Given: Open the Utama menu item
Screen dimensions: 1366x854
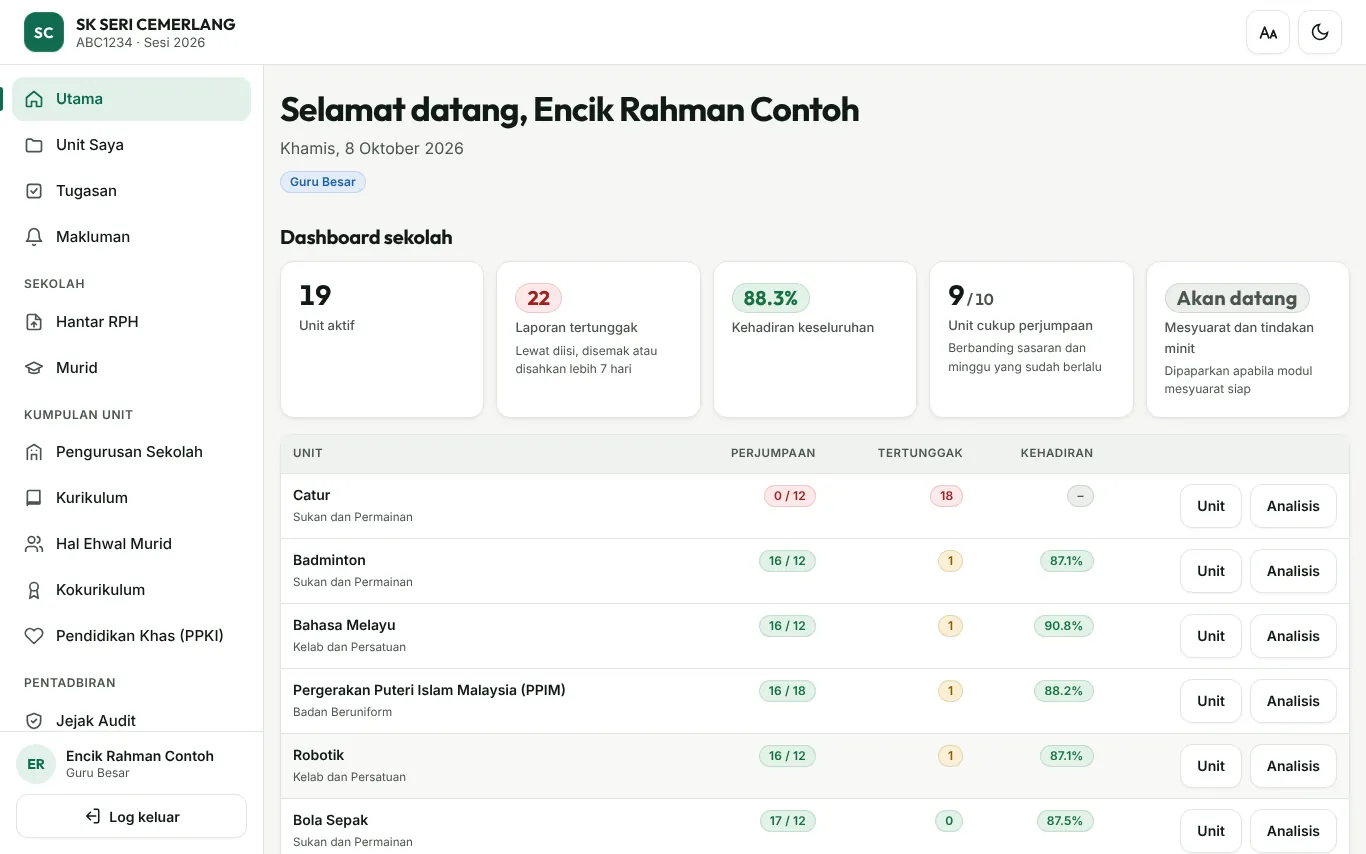Looking at the screenshot, I should 132,99.
